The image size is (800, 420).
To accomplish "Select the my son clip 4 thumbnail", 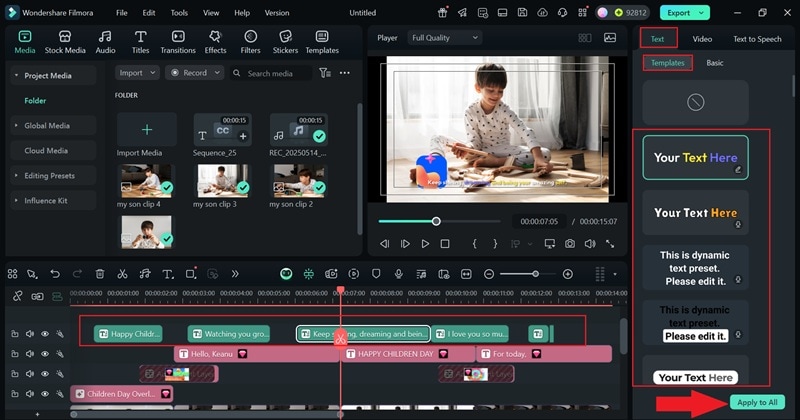I will 146,181.
